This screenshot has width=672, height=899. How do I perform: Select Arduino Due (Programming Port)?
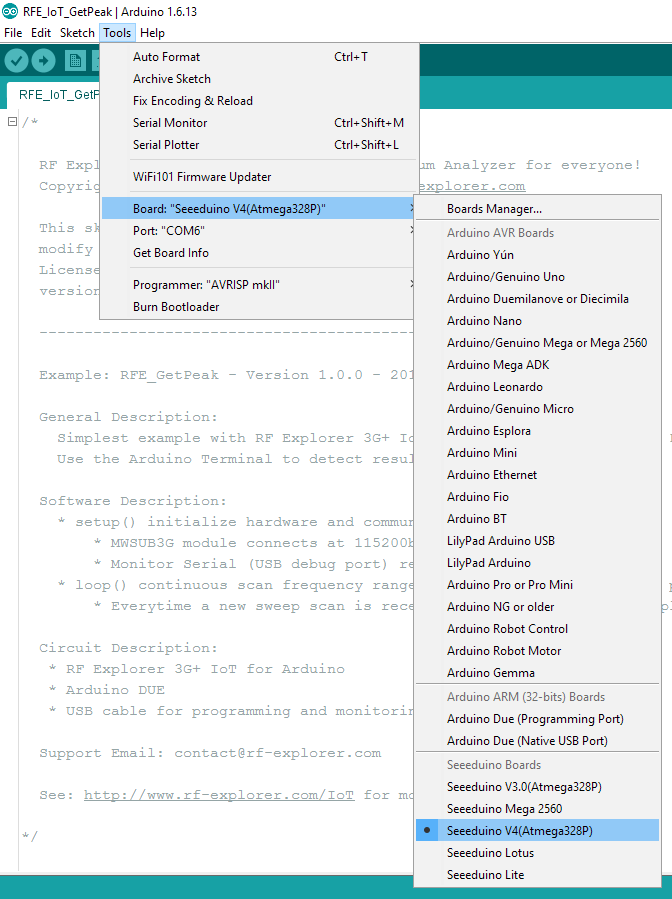[x=537, y=719]
